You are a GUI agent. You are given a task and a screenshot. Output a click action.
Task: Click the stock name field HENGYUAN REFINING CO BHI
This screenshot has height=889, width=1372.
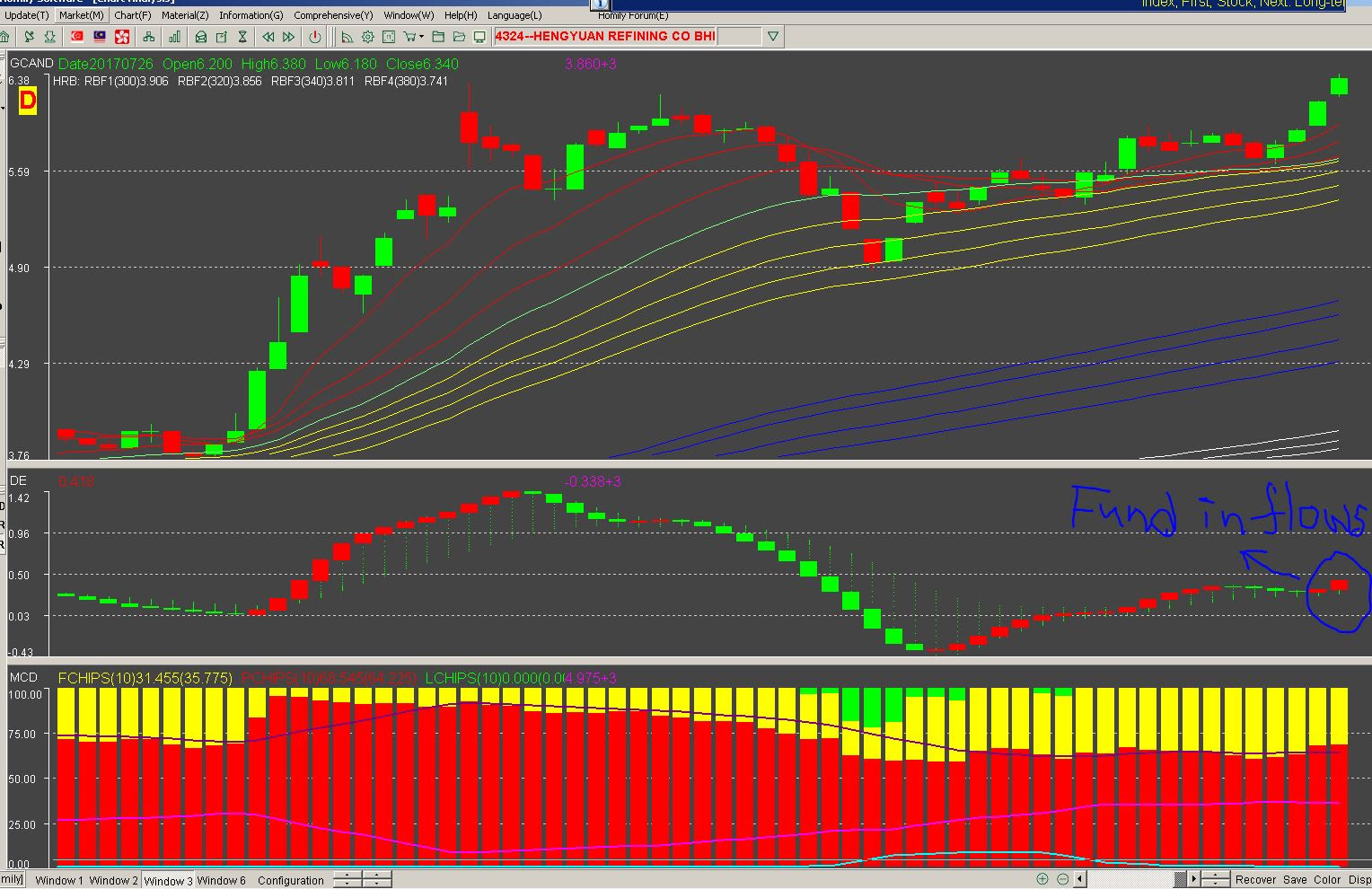[605, 37]
